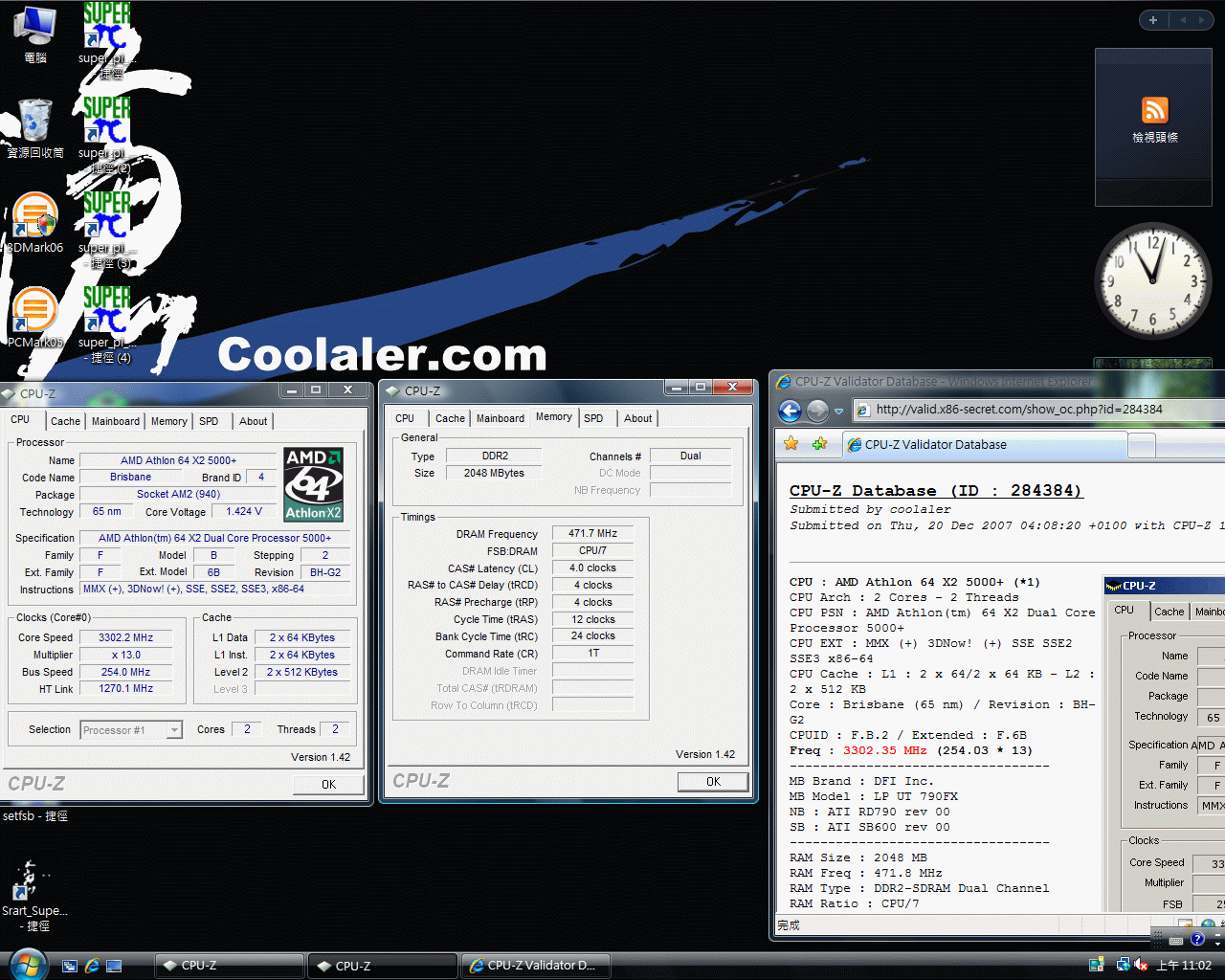This screenshot has width=1225, height=980.
Task: Click the Command Rate value 1T
Action: click(593, 654)
